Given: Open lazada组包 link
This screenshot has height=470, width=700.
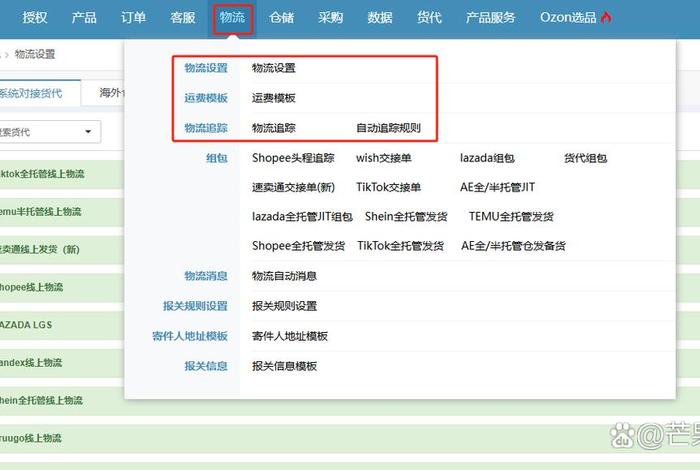Looking at the screenshot, I should pos(487,158).
